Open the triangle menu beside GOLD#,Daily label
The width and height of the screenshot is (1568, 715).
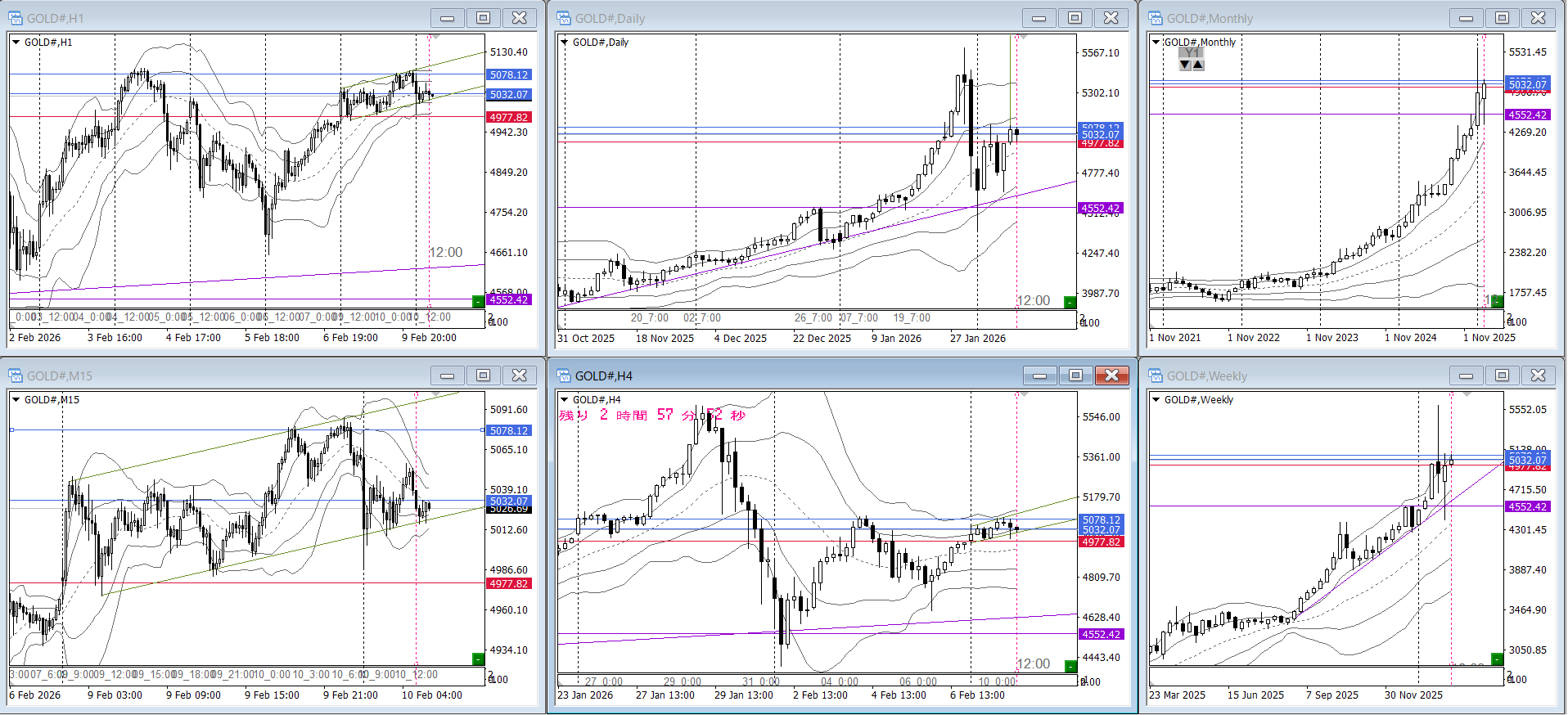click(x=564, y=43)
